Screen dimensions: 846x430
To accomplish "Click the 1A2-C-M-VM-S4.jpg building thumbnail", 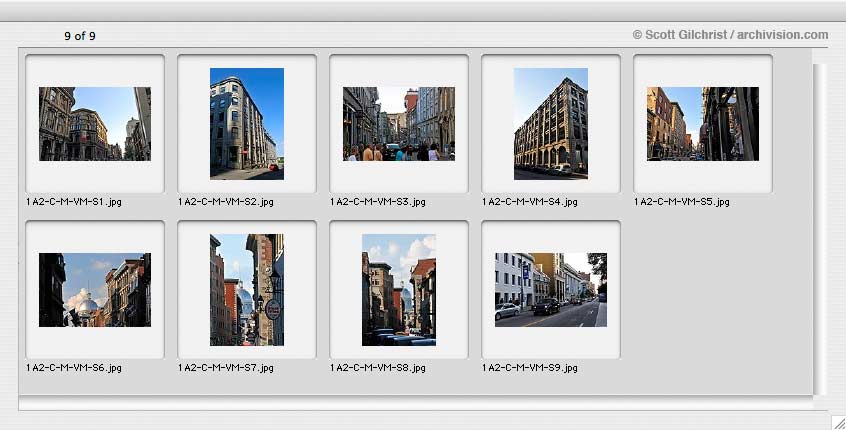I will coord(551,124).
